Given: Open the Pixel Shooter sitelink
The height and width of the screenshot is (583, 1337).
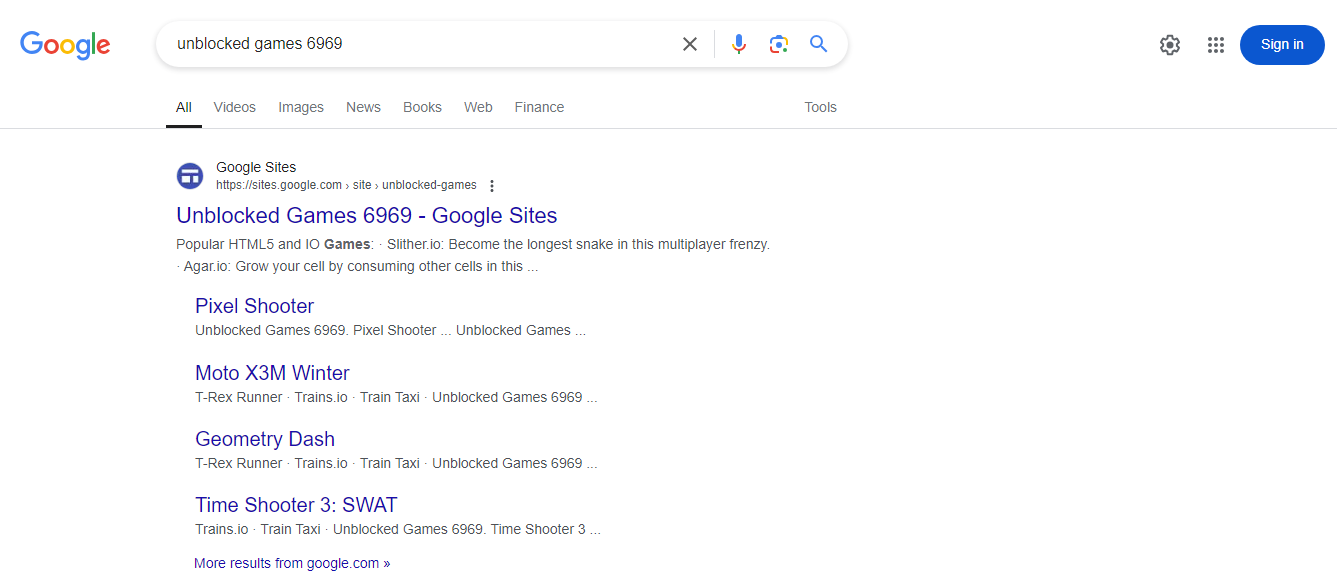Looking at the screenshot, I should tap(254, 306).
